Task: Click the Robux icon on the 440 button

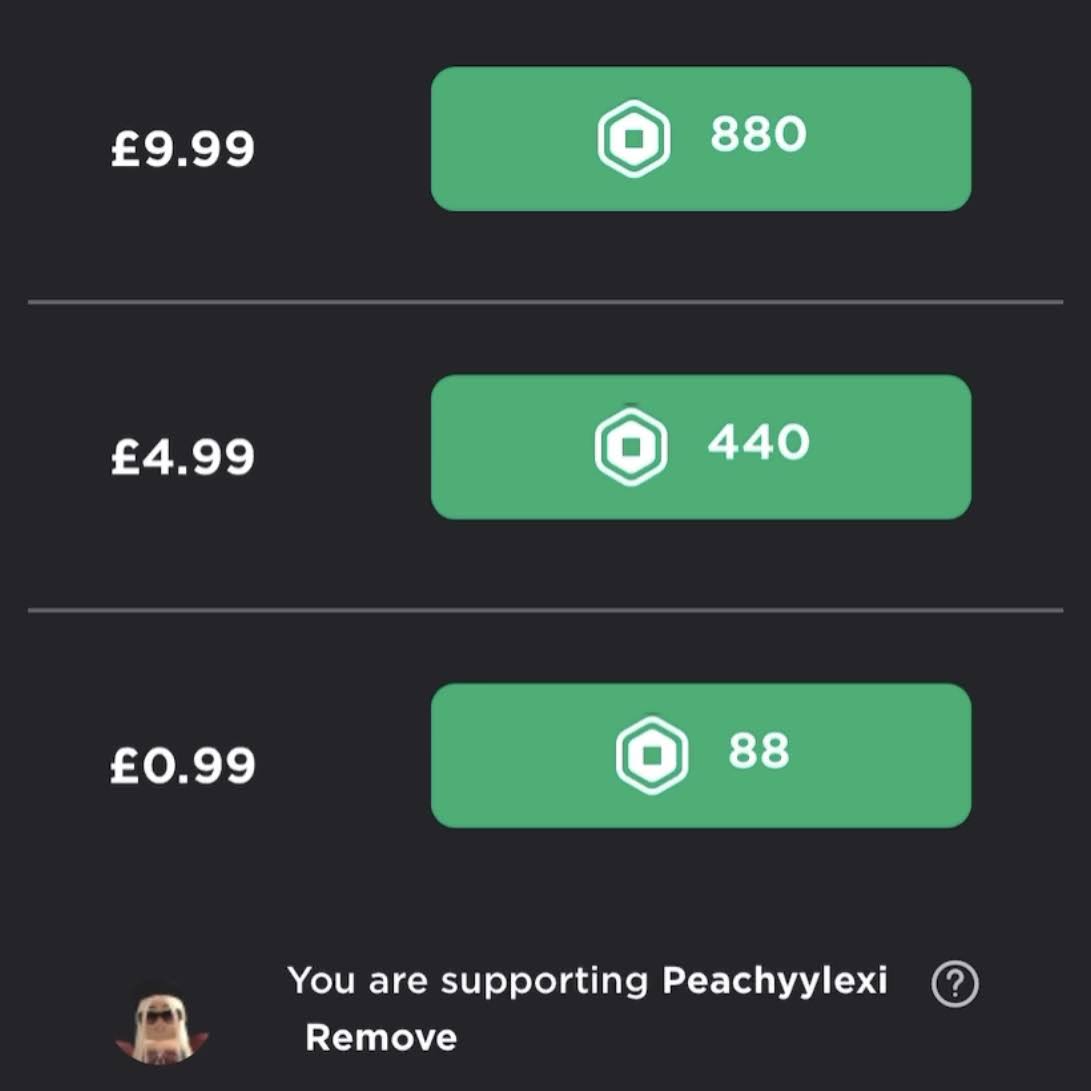Action: click(x=630, y=446)
